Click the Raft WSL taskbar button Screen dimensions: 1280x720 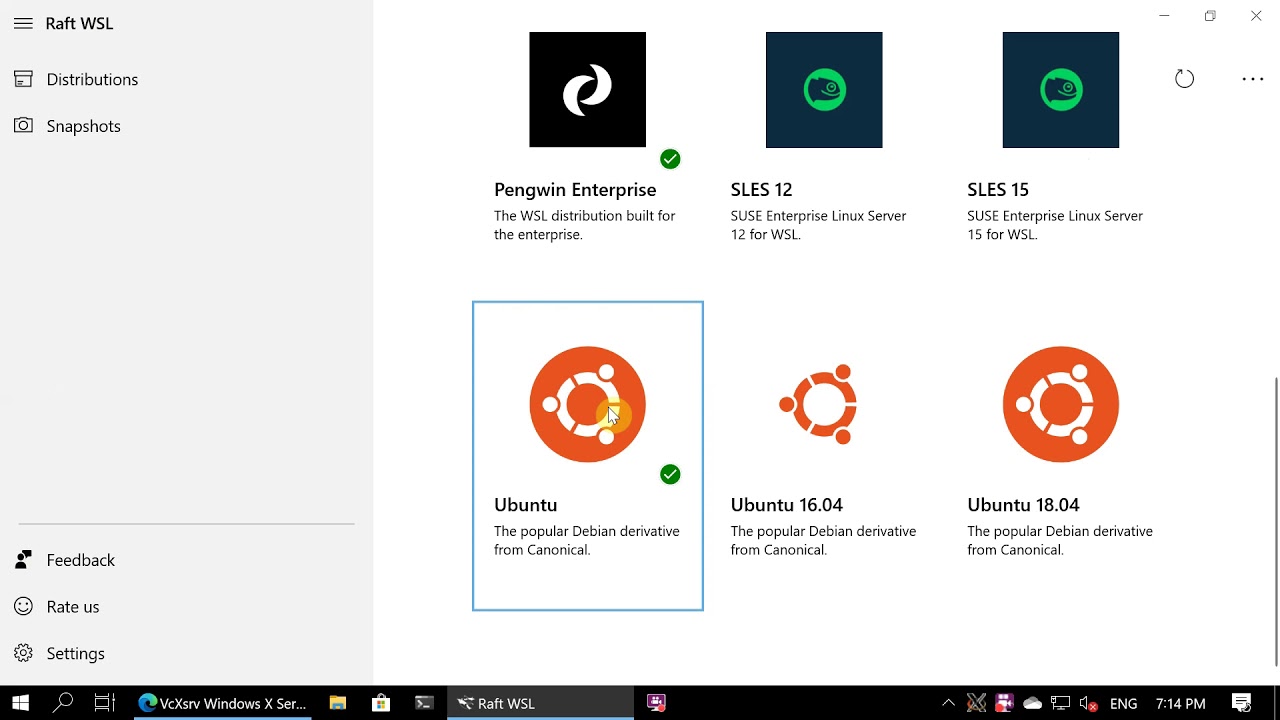pyautogui.click(x=540, y=703)
